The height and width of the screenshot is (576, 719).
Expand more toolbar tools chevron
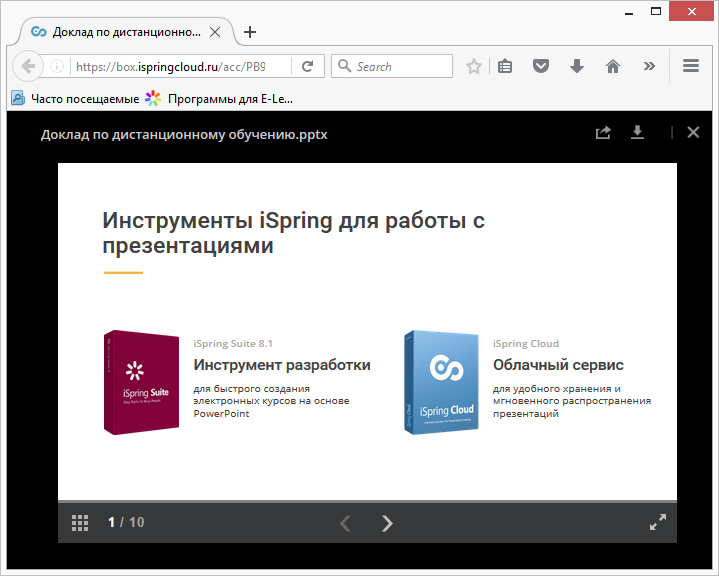tap(649, 66)
